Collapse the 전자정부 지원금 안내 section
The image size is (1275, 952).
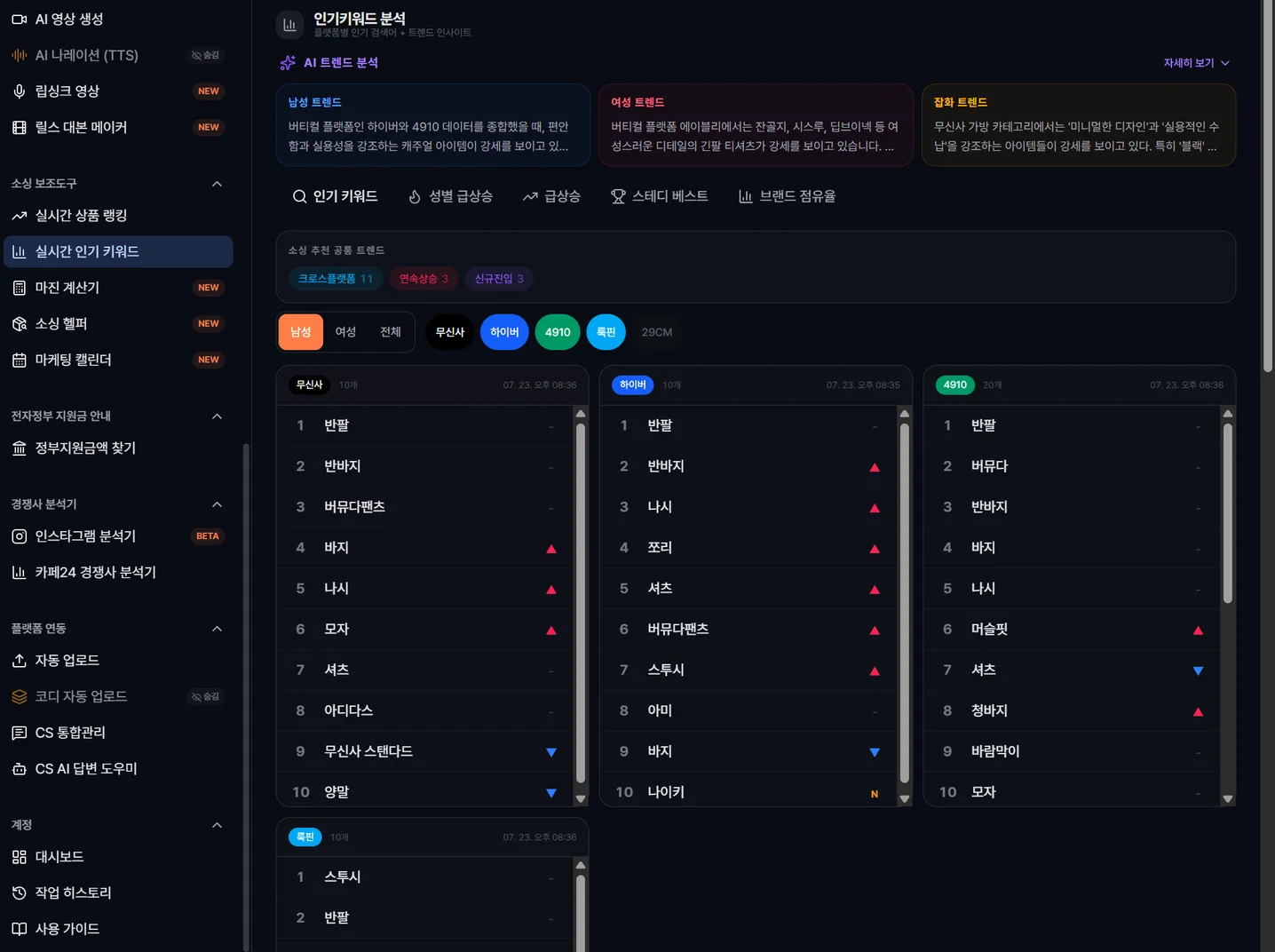coord(218,416)
